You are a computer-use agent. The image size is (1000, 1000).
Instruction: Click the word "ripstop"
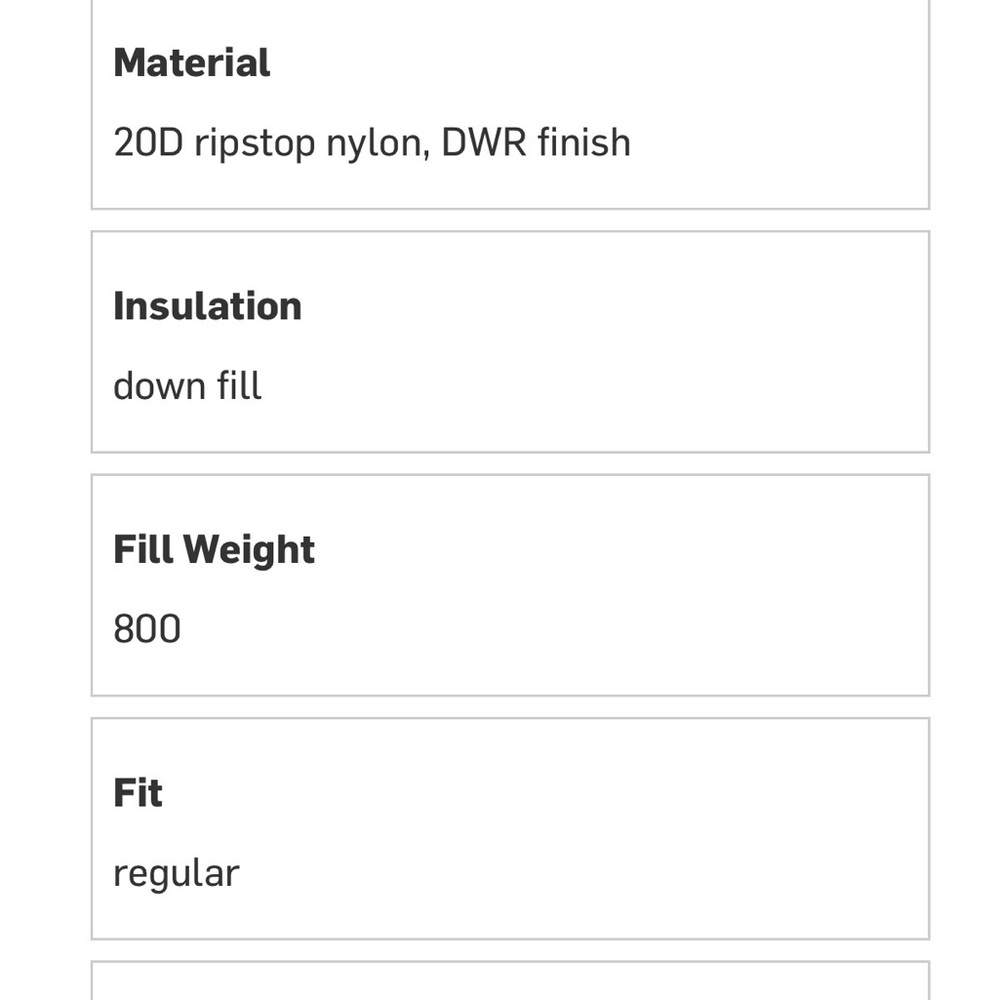255,143
